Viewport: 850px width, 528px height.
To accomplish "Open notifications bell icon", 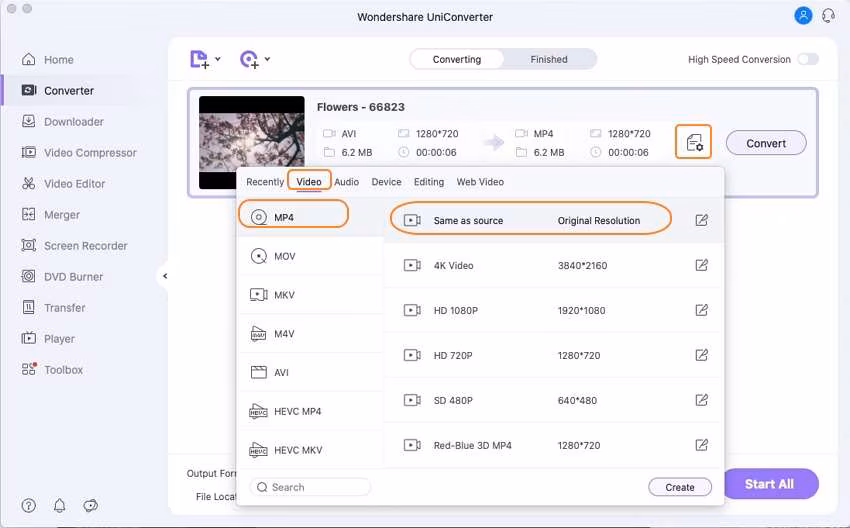I will point(60,506).
